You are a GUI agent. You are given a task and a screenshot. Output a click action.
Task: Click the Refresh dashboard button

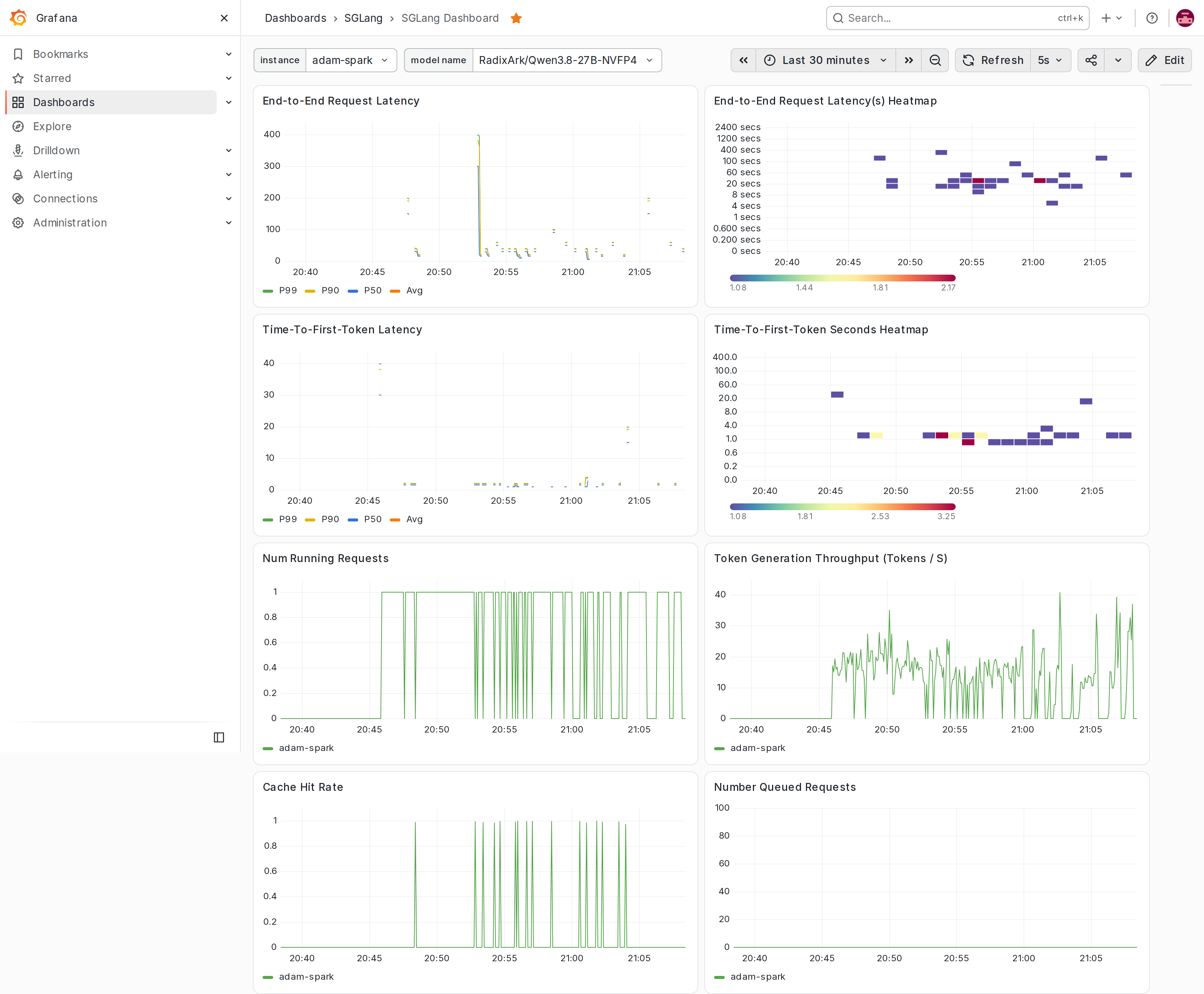993,60
